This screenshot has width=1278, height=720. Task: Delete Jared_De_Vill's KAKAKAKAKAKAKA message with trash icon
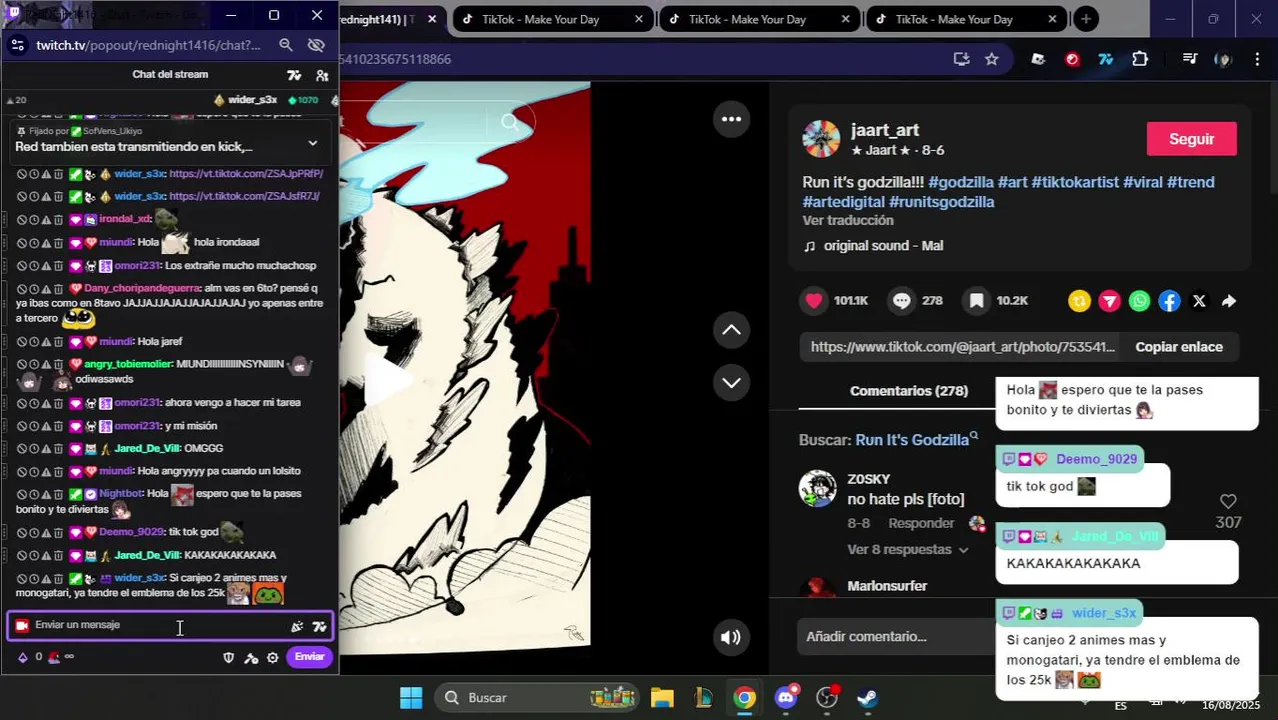[x=58, y=555]
